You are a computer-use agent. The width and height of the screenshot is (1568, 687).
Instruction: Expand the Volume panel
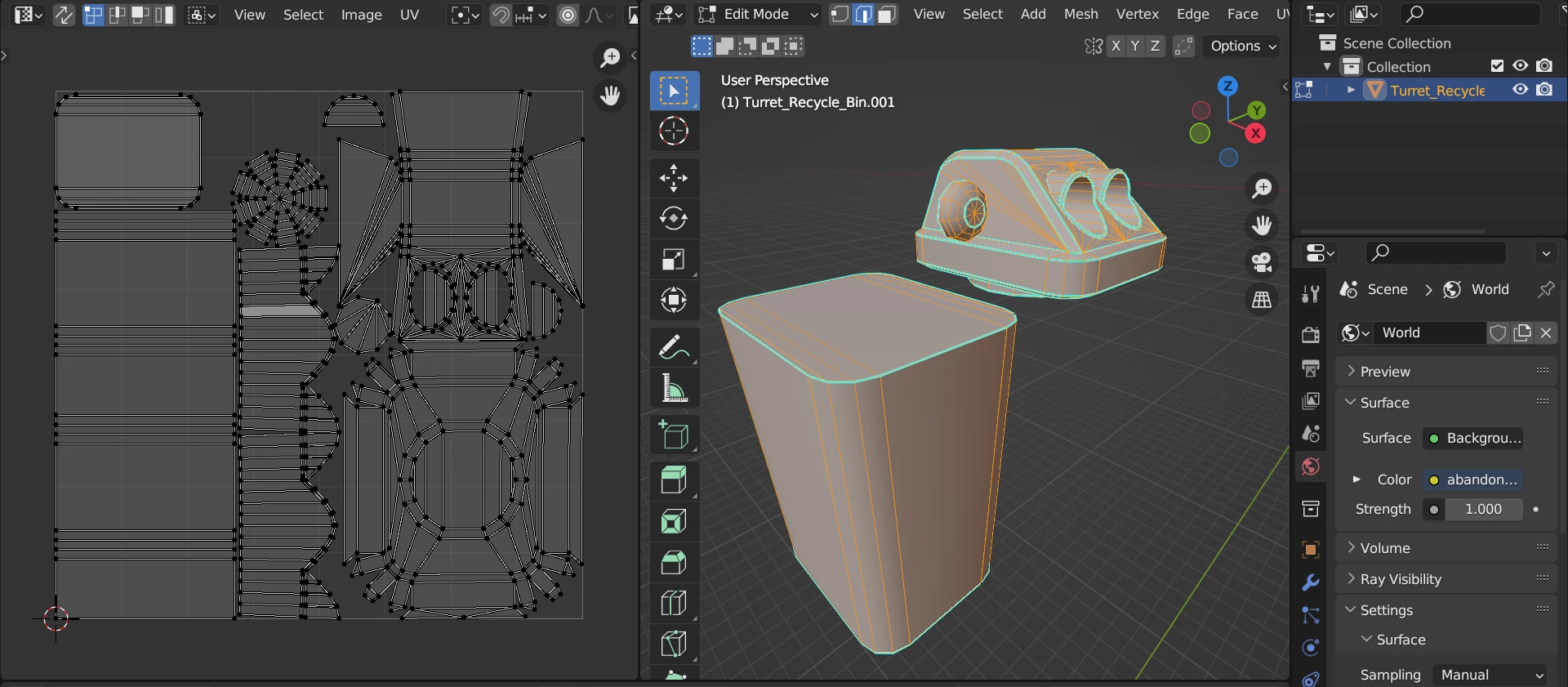coord(1384,548)
